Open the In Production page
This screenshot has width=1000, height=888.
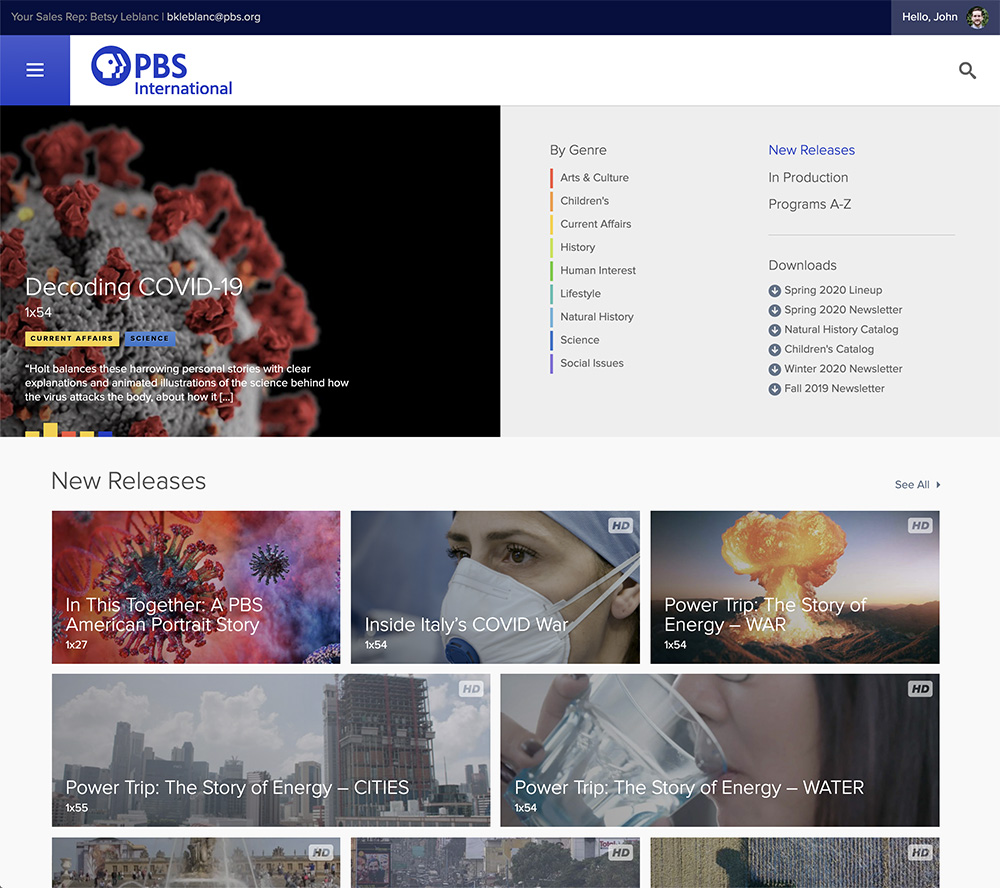[808, 177]
